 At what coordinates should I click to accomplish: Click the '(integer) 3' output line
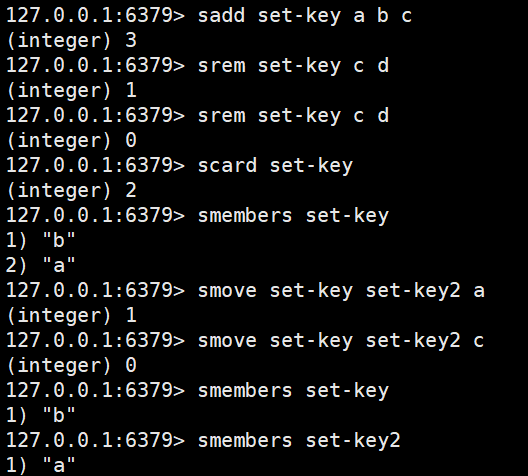pos(72,41)
